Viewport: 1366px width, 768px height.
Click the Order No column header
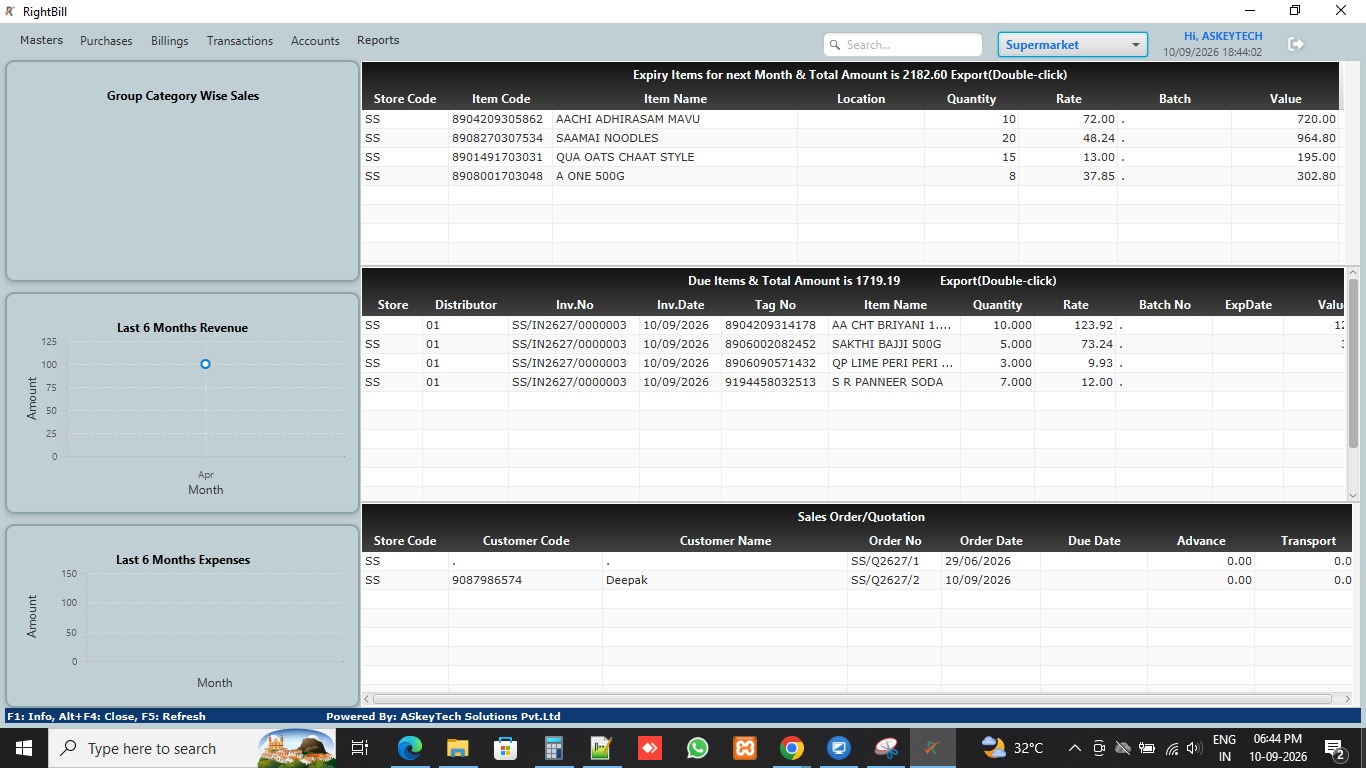point(895,541)
